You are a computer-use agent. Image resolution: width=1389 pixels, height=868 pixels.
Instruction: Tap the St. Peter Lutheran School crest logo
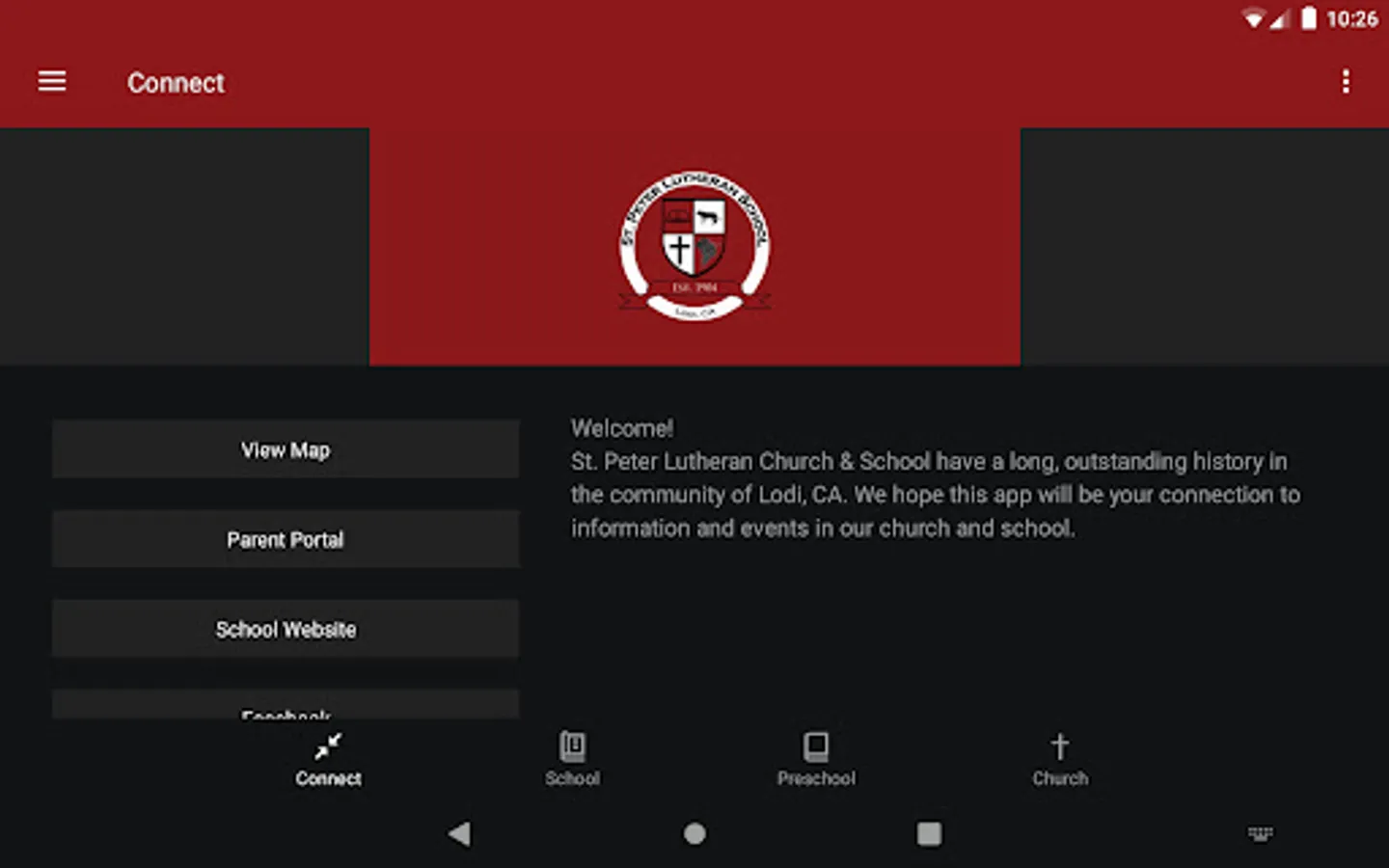(694, 246)
